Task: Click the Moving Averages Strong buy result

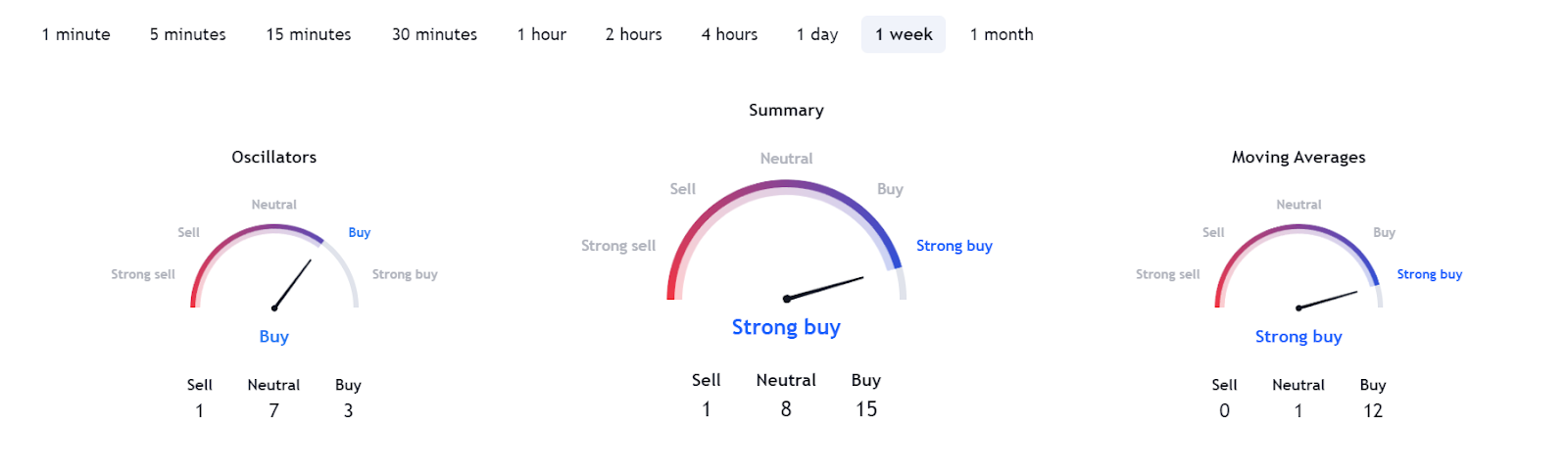Action: 1298,336
